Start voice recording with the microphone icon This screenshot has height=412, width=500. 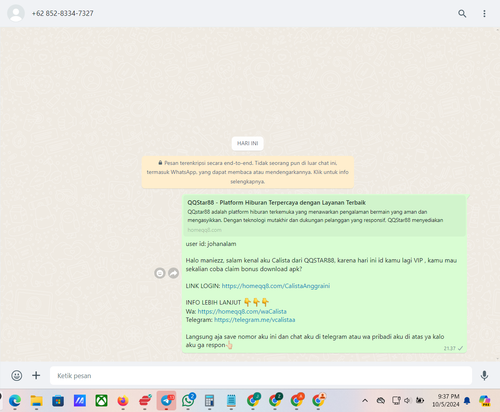pyautogui.click(x=484, y=375)
